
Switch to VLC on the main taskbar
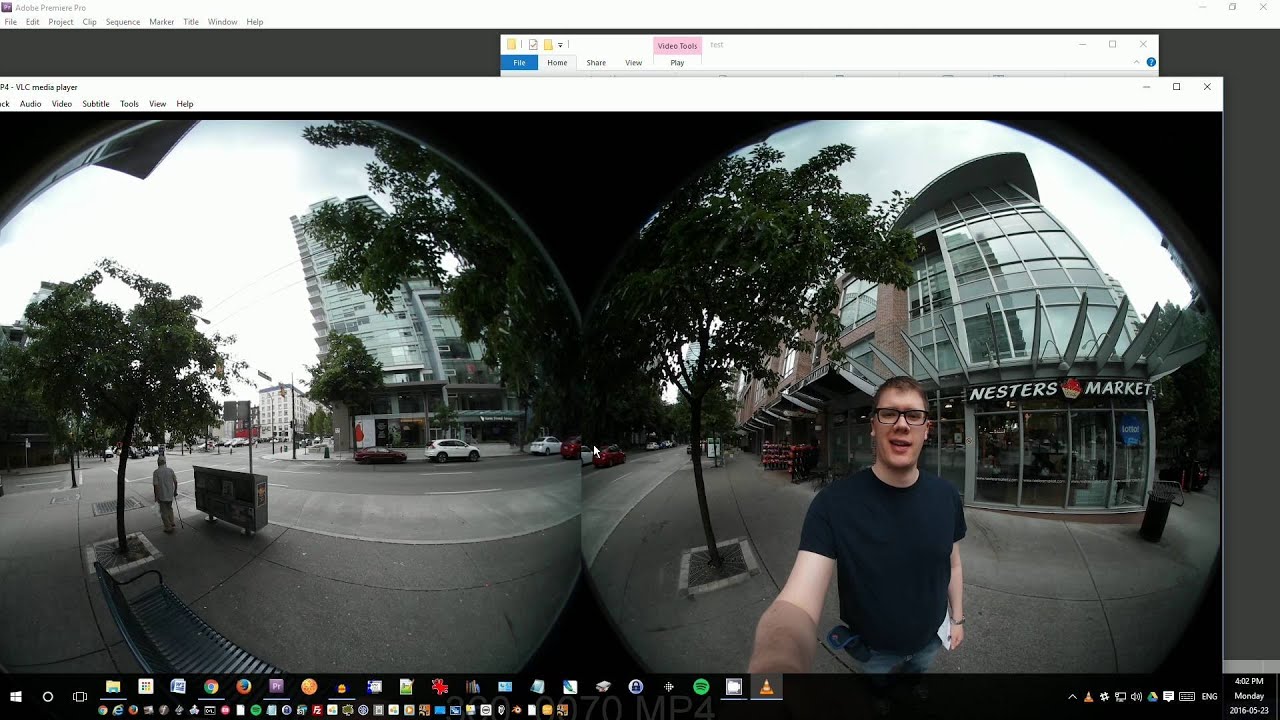pyautogui.click(x=767, y=687)
